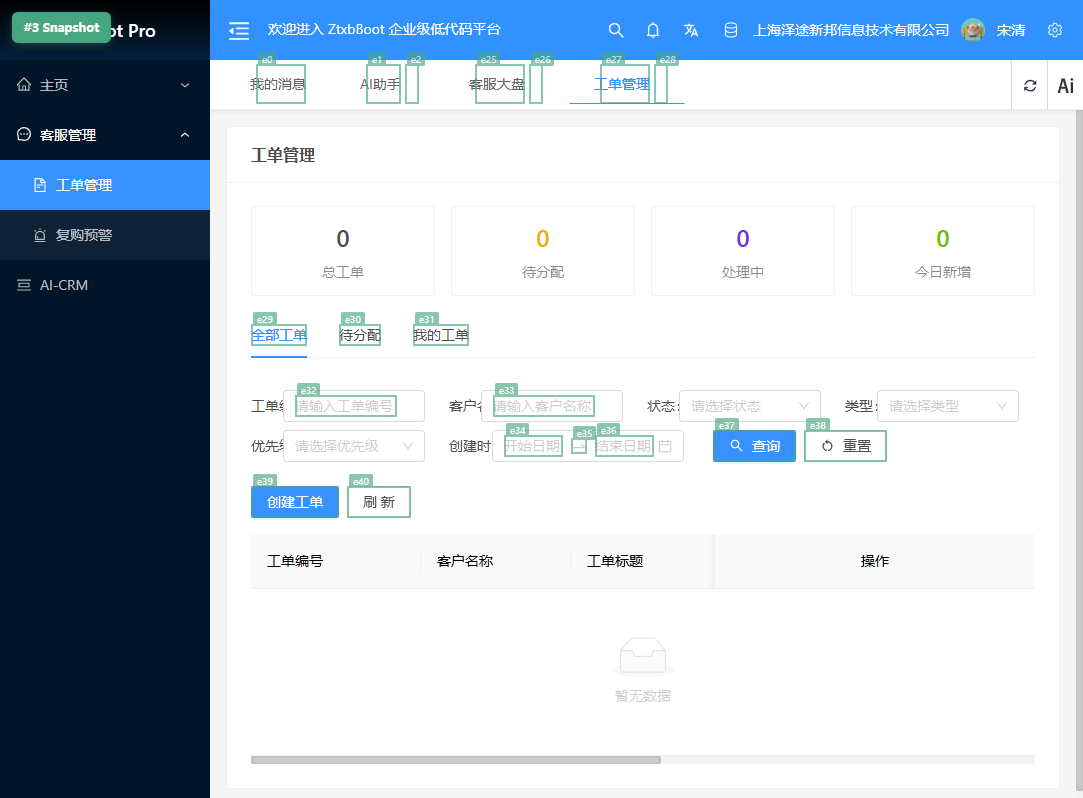Click the calendar icon in date range

665,446
